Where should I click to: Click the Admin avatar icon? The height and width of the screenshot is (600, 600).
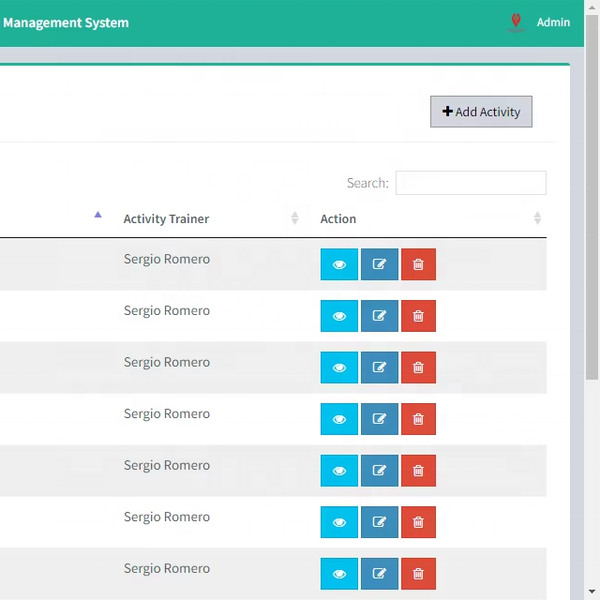(516, 22)
